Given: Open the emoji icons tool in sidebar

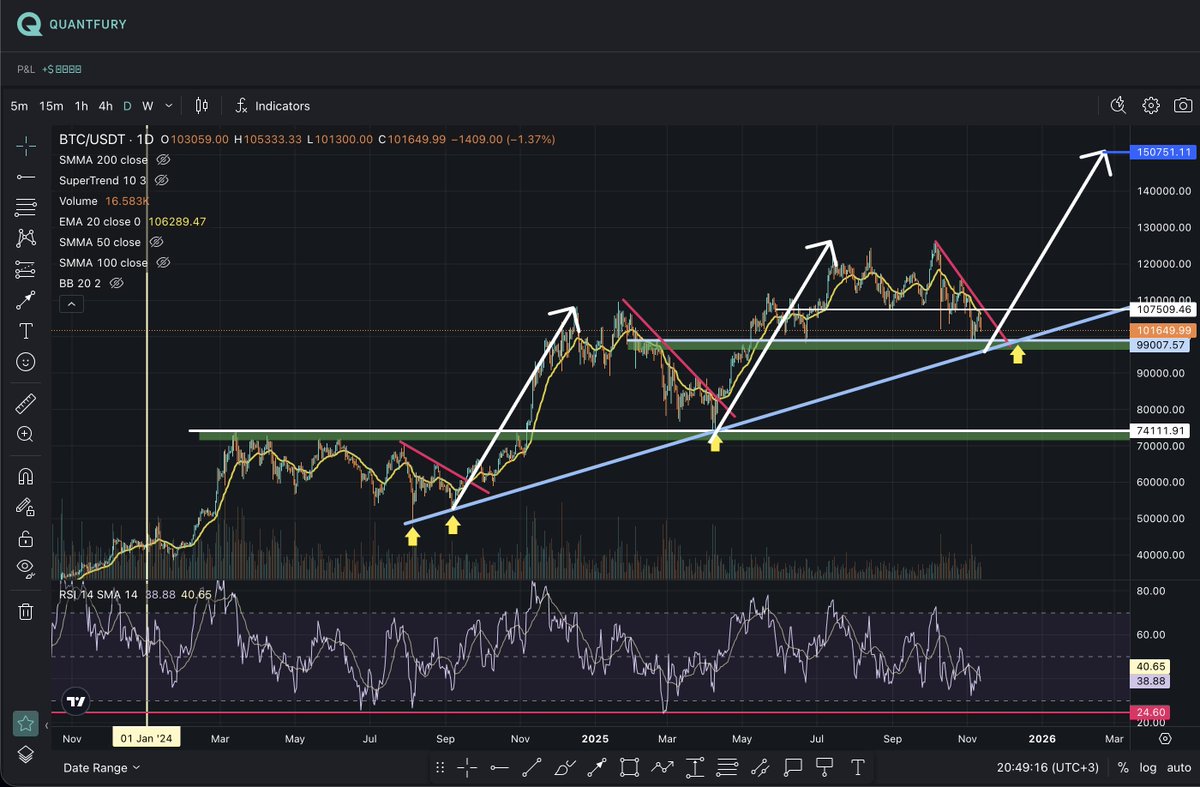Looking at the screenshot, I should click(26, 361).
